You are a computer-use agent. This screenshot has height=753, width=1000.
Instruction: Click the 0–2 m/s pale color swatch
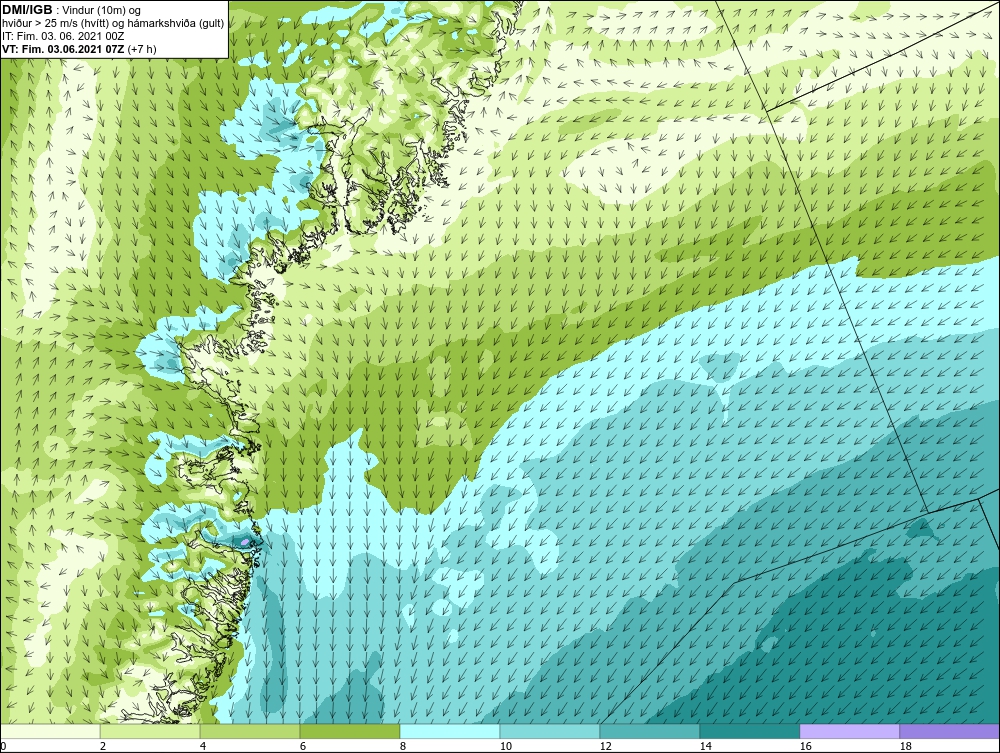tap(50, 731)
